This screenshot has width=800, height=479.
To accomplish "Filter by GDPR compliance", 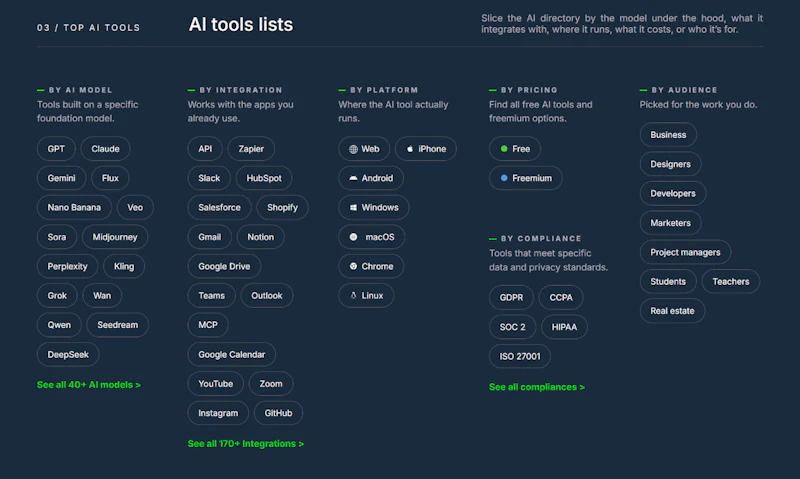I will (511, 297).
